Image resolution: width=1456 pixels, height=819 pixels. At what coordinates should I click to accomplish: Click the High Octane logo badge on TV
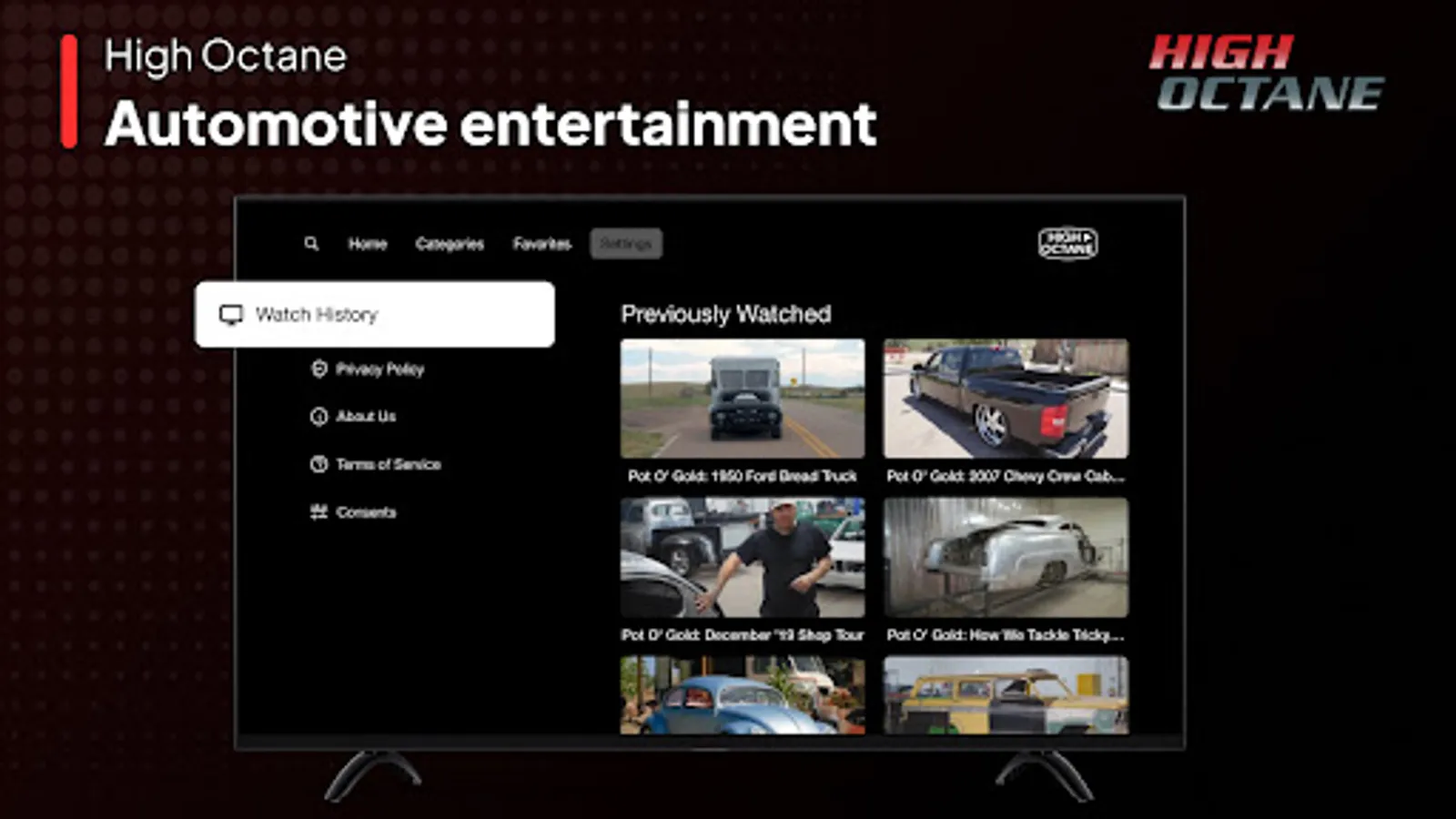tap(1068, 243)
